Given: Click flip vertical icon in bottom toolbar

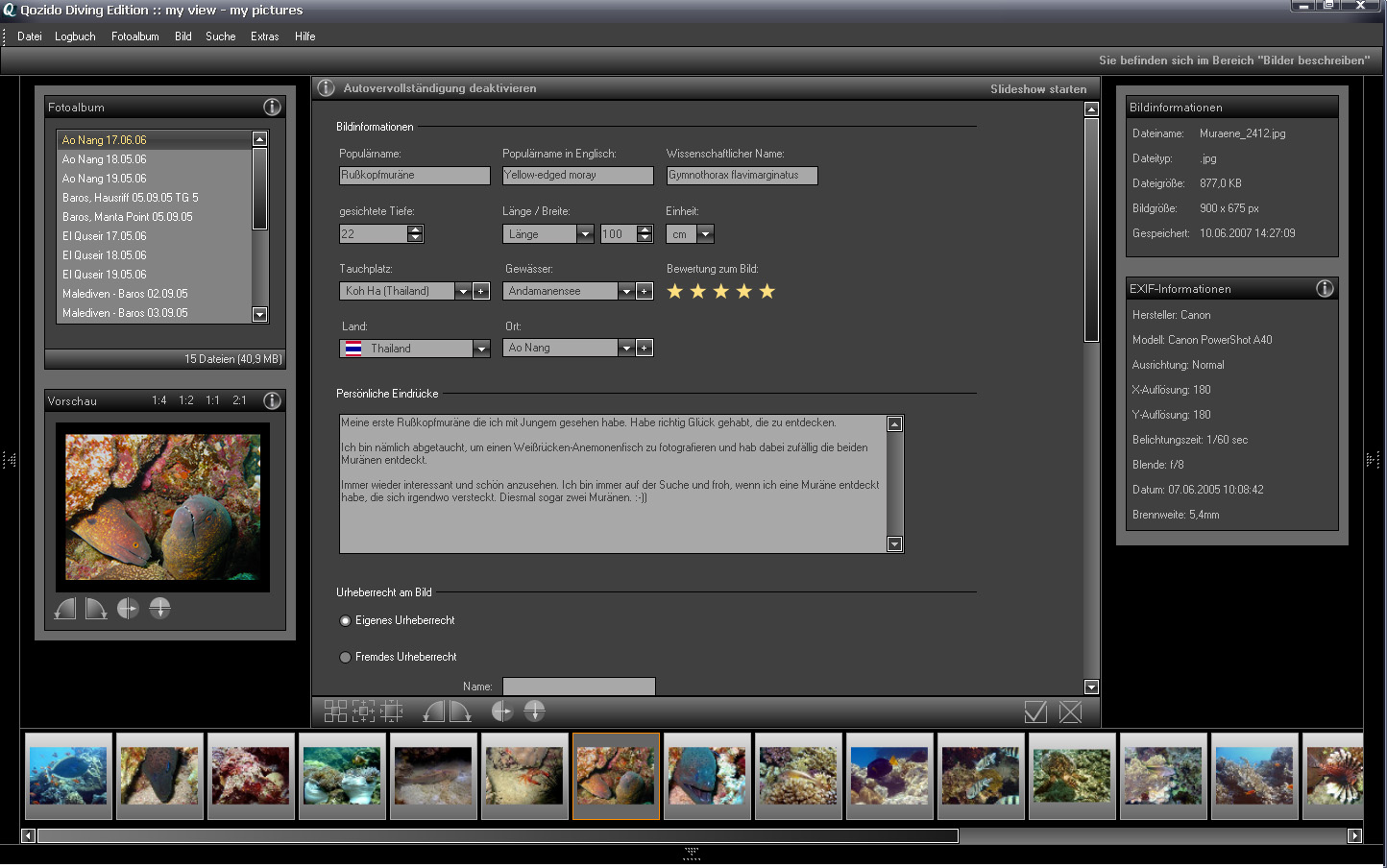Looking at the screenshot, I should (535, 711).
